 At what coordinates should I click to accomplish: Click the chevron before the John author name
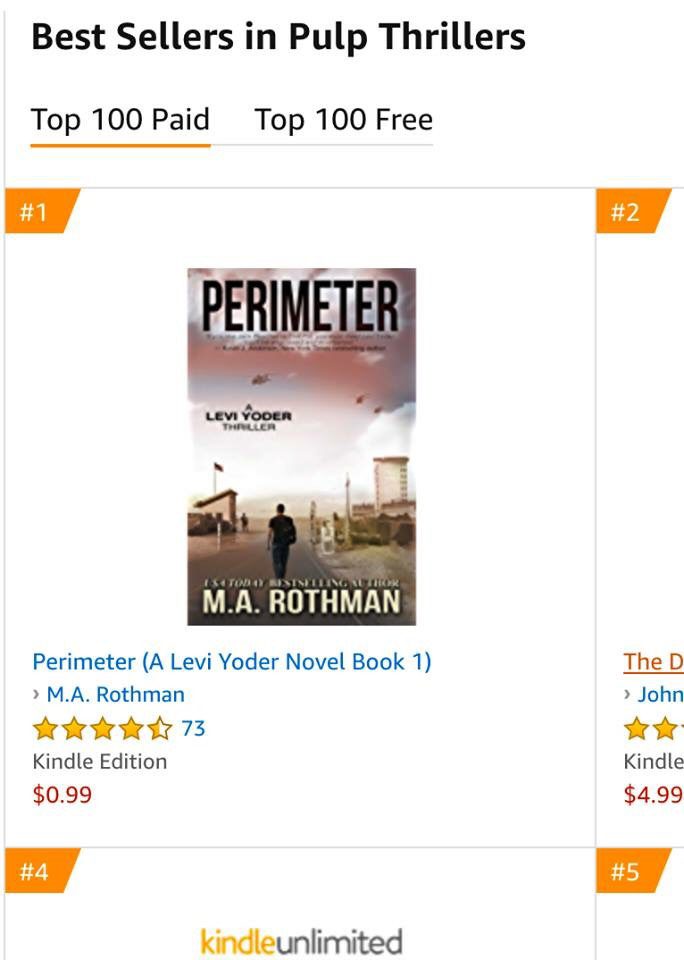pyautogui.click(x=628, y=695)
